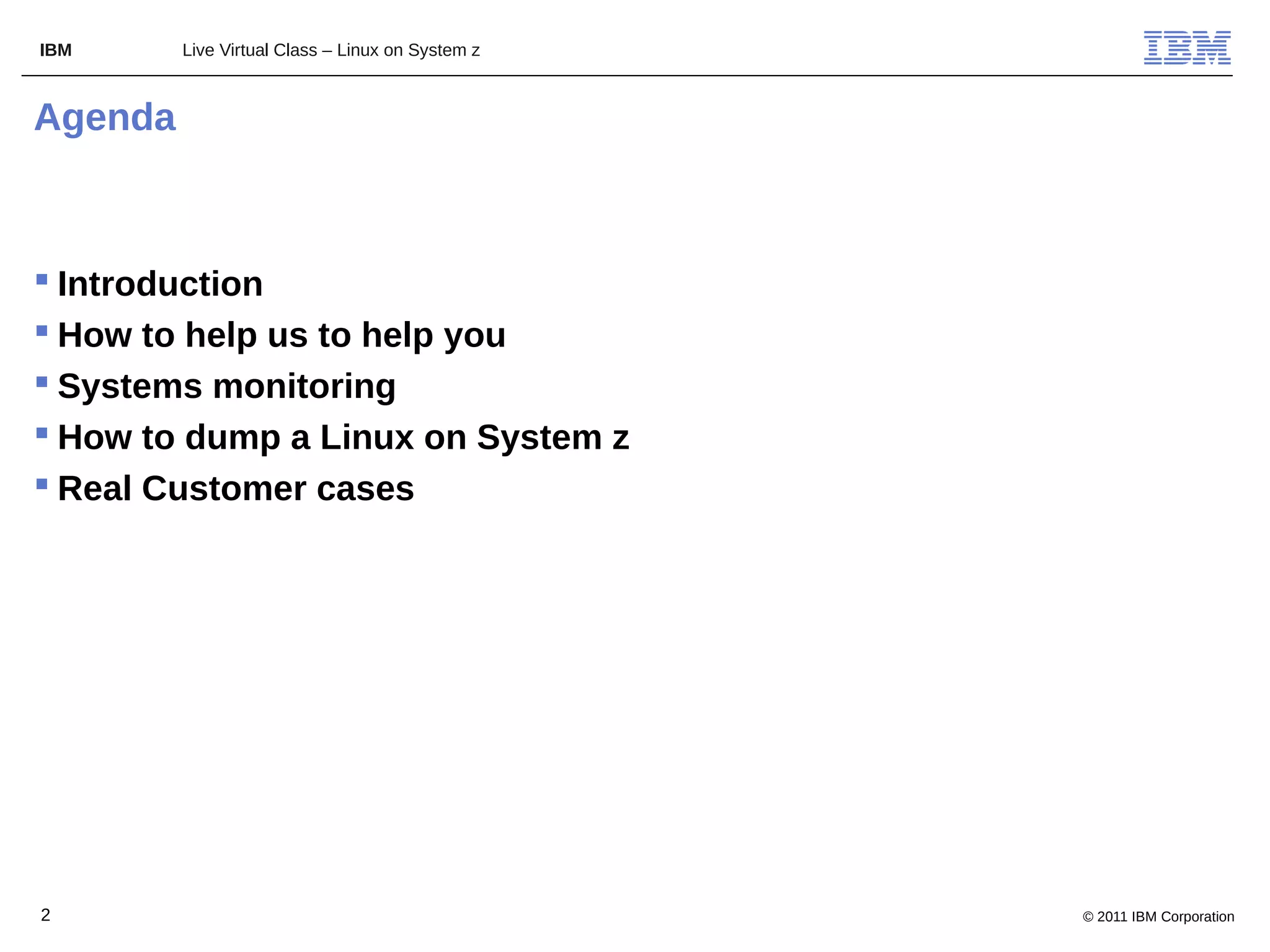This screenshot has width=1270, height=952.
Task: Click the IBM striped logo
Action: [x=1187, y=48]
